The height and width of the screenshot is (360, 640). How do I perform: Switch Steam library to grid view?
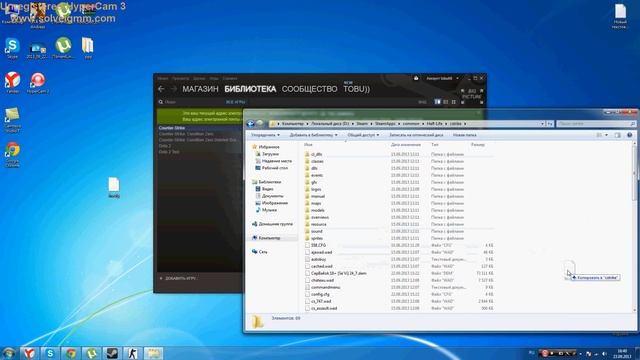pyautogui.click(x=453, y=102)
